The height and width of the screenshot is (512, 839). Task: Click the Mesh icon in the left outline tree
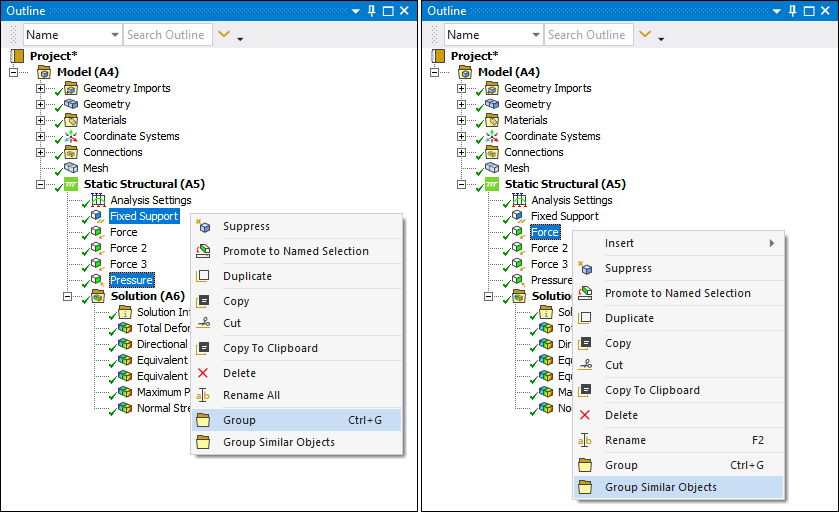tap(71, 169)
